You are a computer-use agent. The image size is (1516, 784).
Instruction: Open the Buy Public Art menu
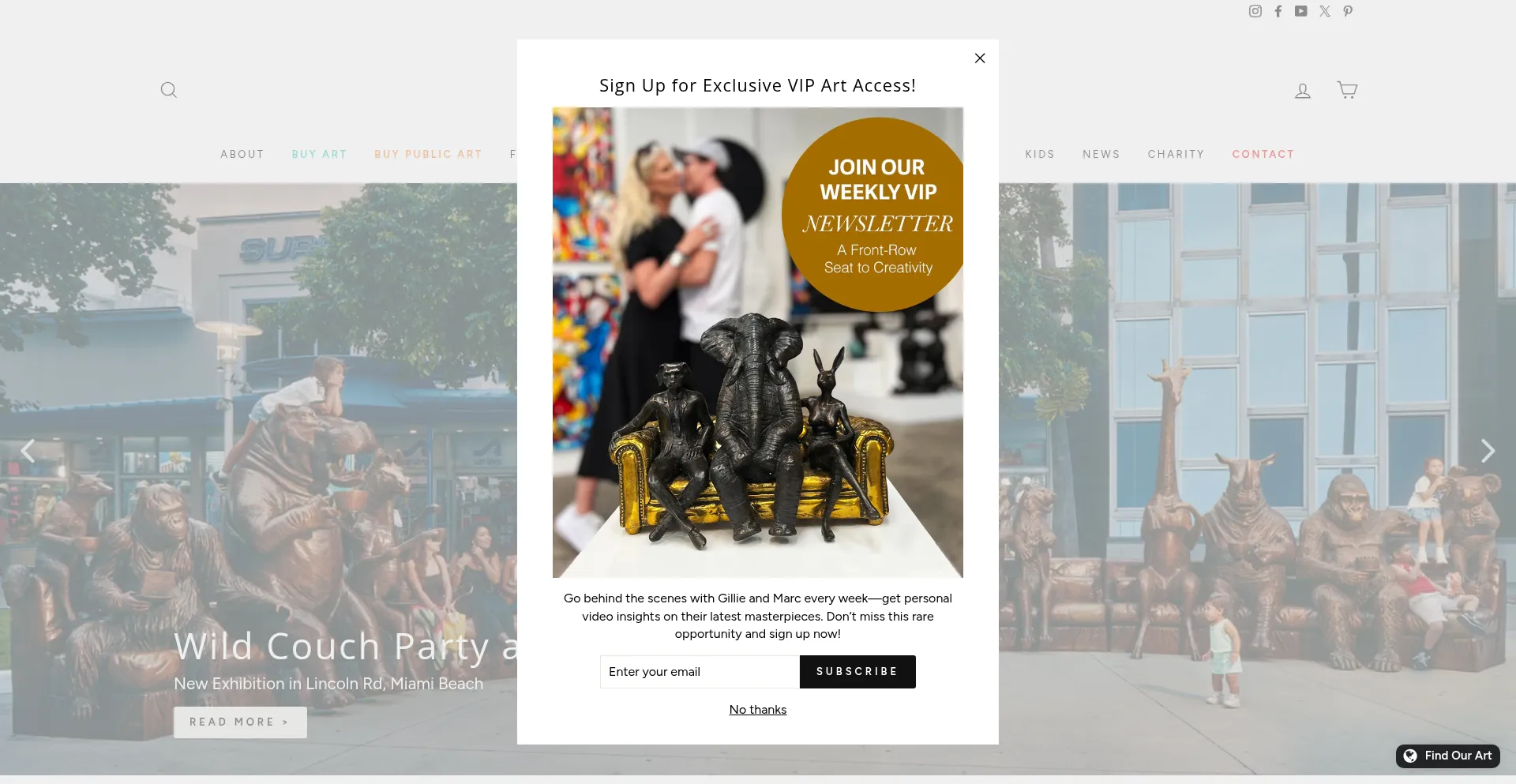(428, 154)
